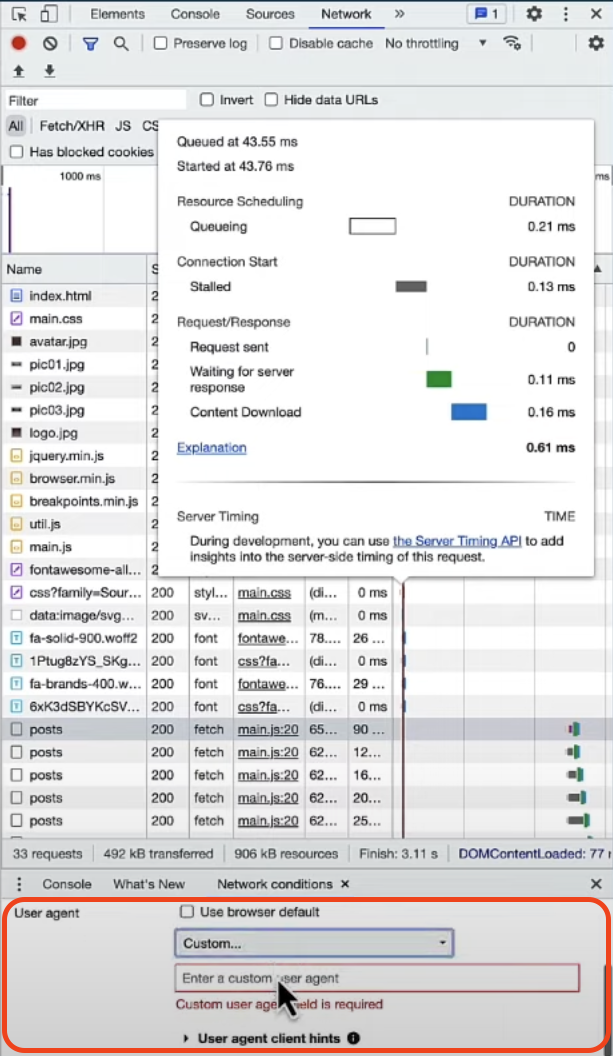Import HAR file with upload arrow

[x=19, y=71]
